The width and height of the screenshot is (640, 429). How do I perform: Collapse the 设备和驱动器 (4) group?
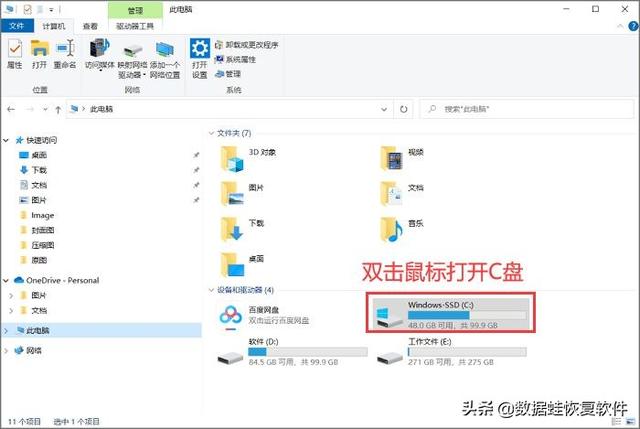click(x=211, y=290)
